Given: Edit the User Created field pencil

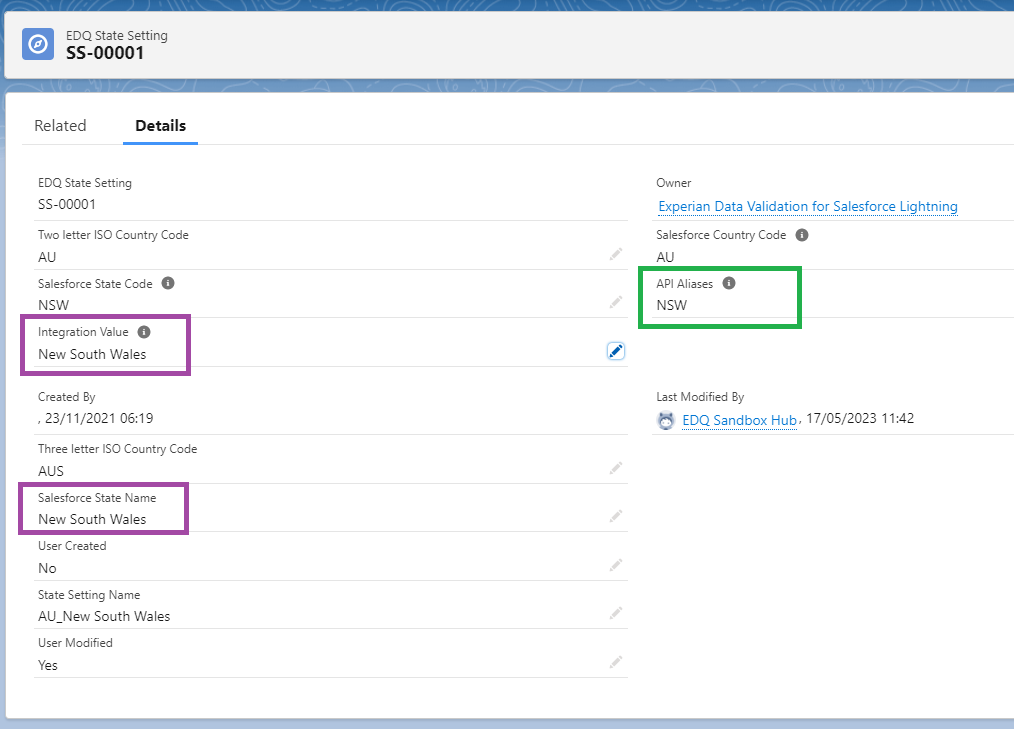Looking at the screenshot, I should pos(616,565).
